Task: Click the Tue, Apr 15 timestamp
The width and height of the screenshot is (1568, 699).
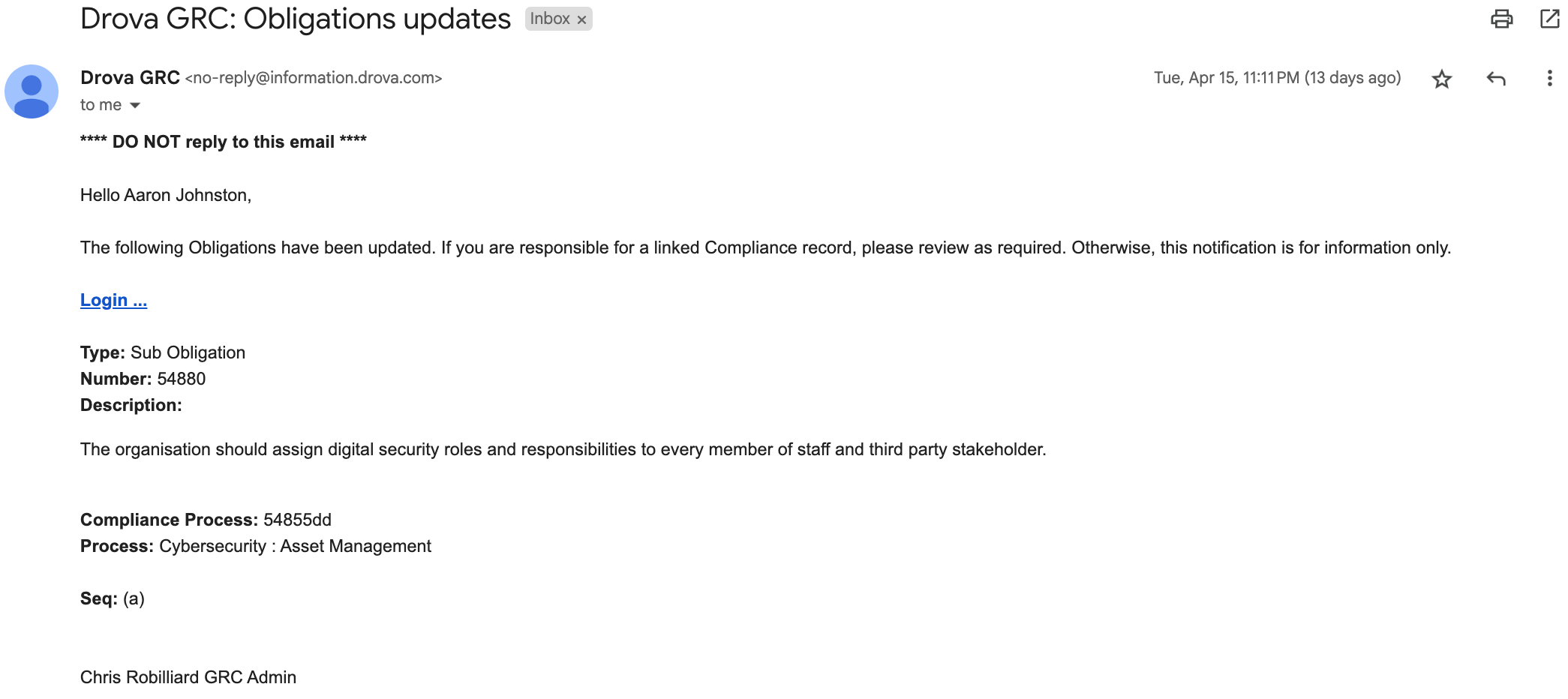Action: [x=1277, y=78]
